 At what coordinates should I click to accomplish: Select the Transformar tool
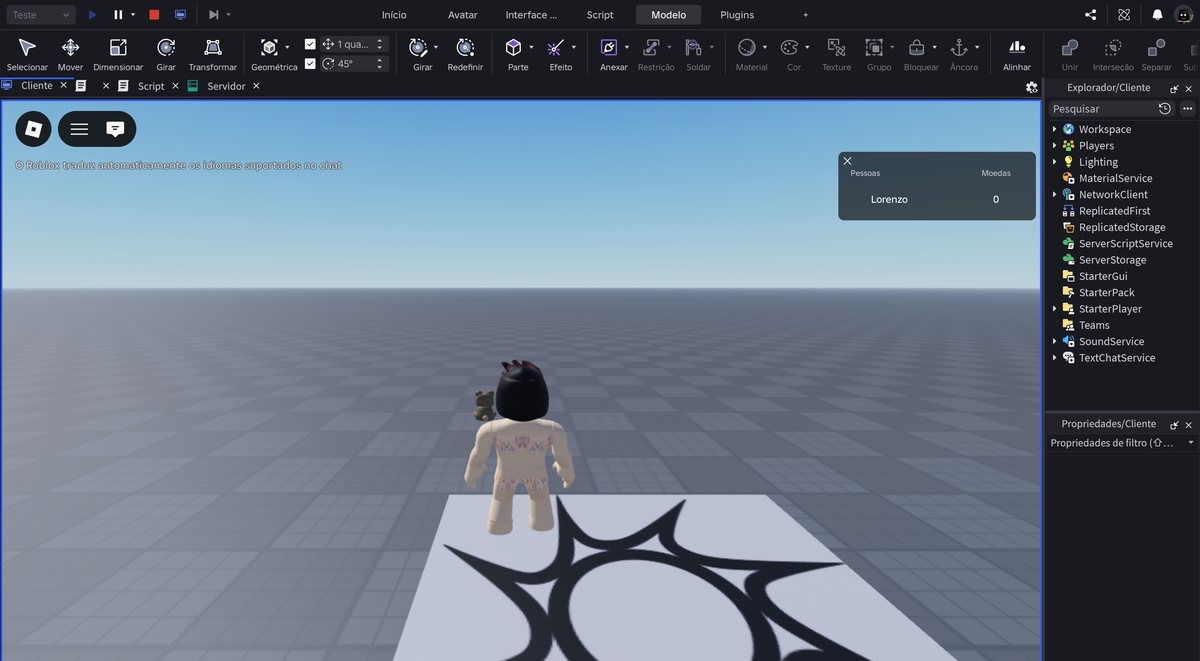pos(213,54)
